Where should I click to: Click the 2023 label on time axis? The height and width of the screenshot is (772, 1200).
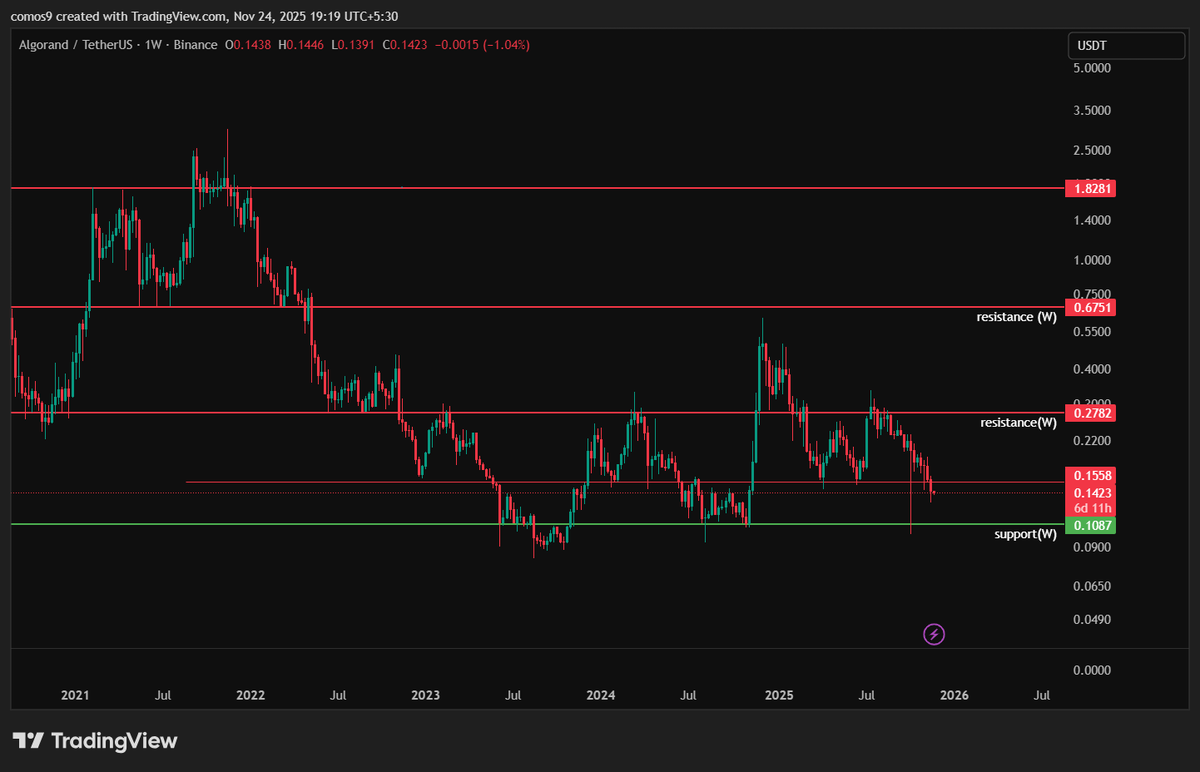click(425, 694)
